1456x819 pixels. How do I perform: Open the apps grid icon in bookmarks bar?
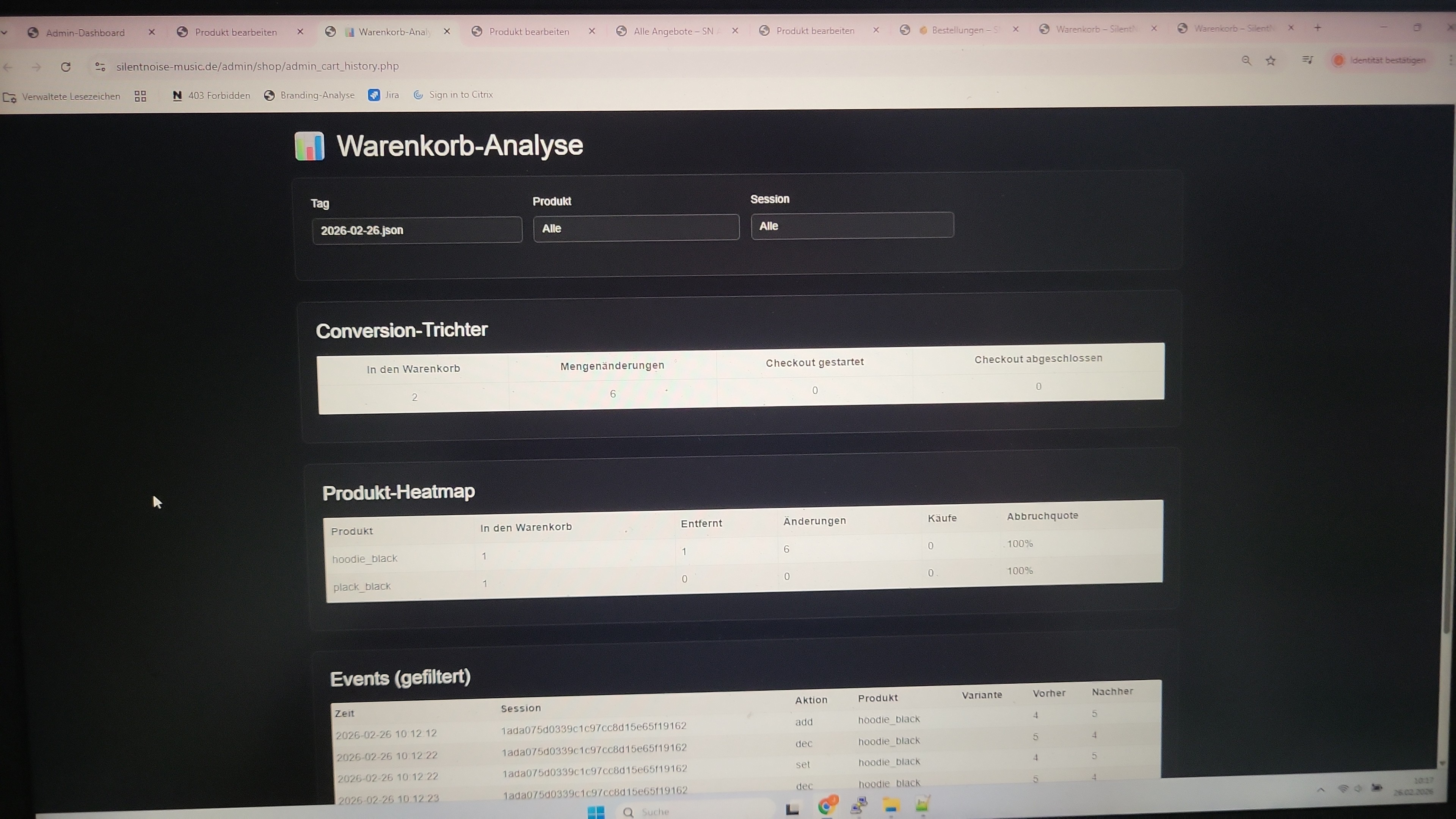140,96
